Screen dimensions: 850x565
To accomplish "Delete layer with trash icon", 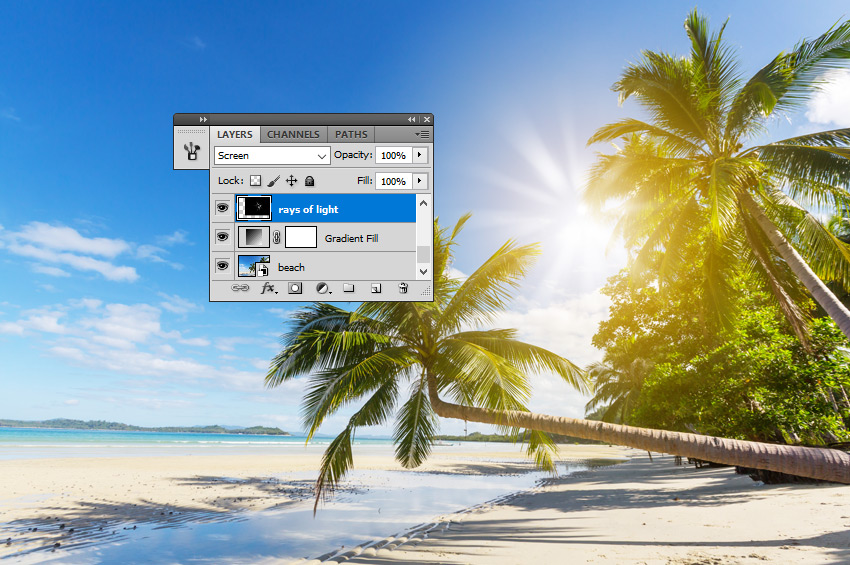I will click(x=403, y=288).
